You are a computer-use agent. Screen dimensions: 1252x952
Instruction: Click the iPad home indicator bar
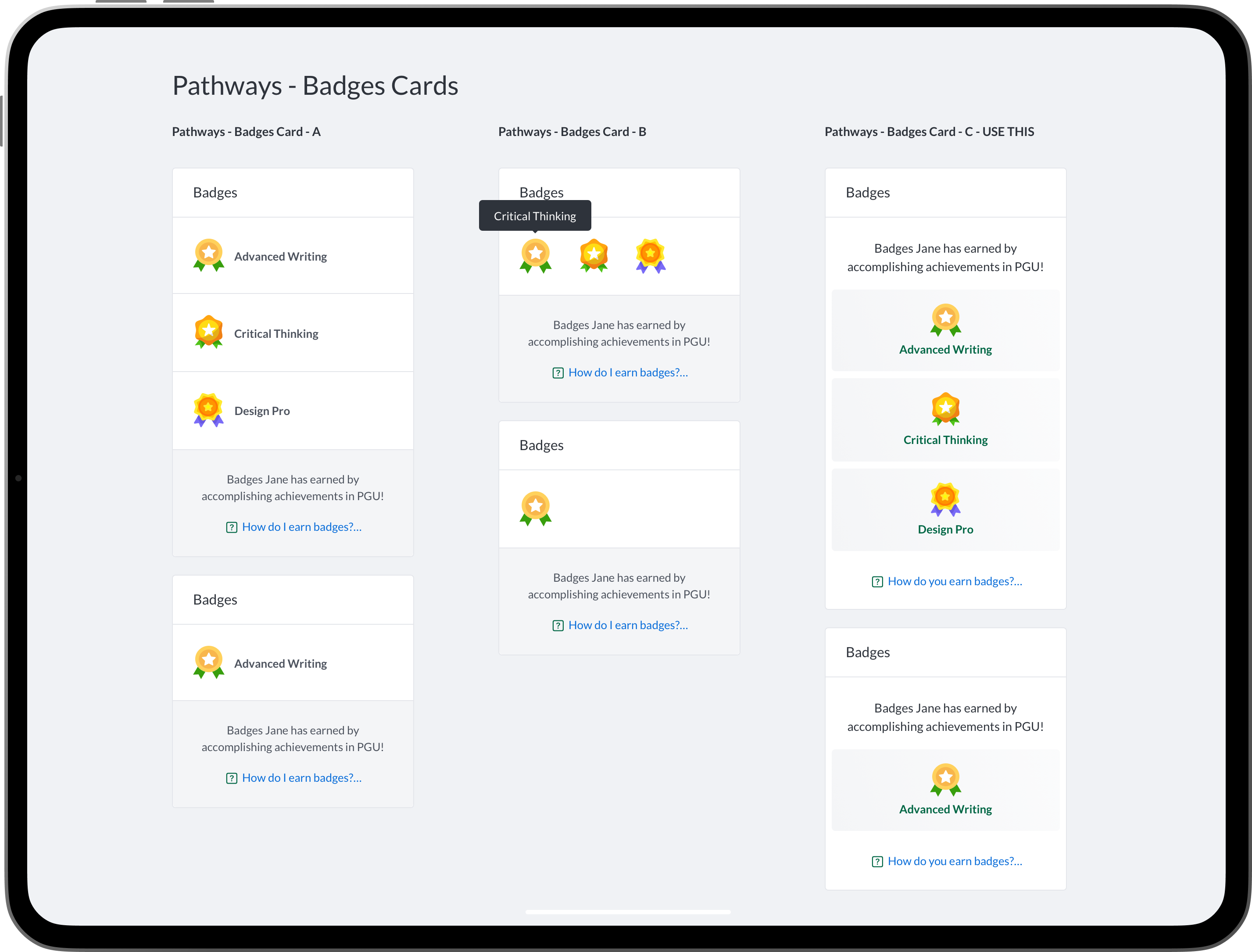(x=628, y=912)
